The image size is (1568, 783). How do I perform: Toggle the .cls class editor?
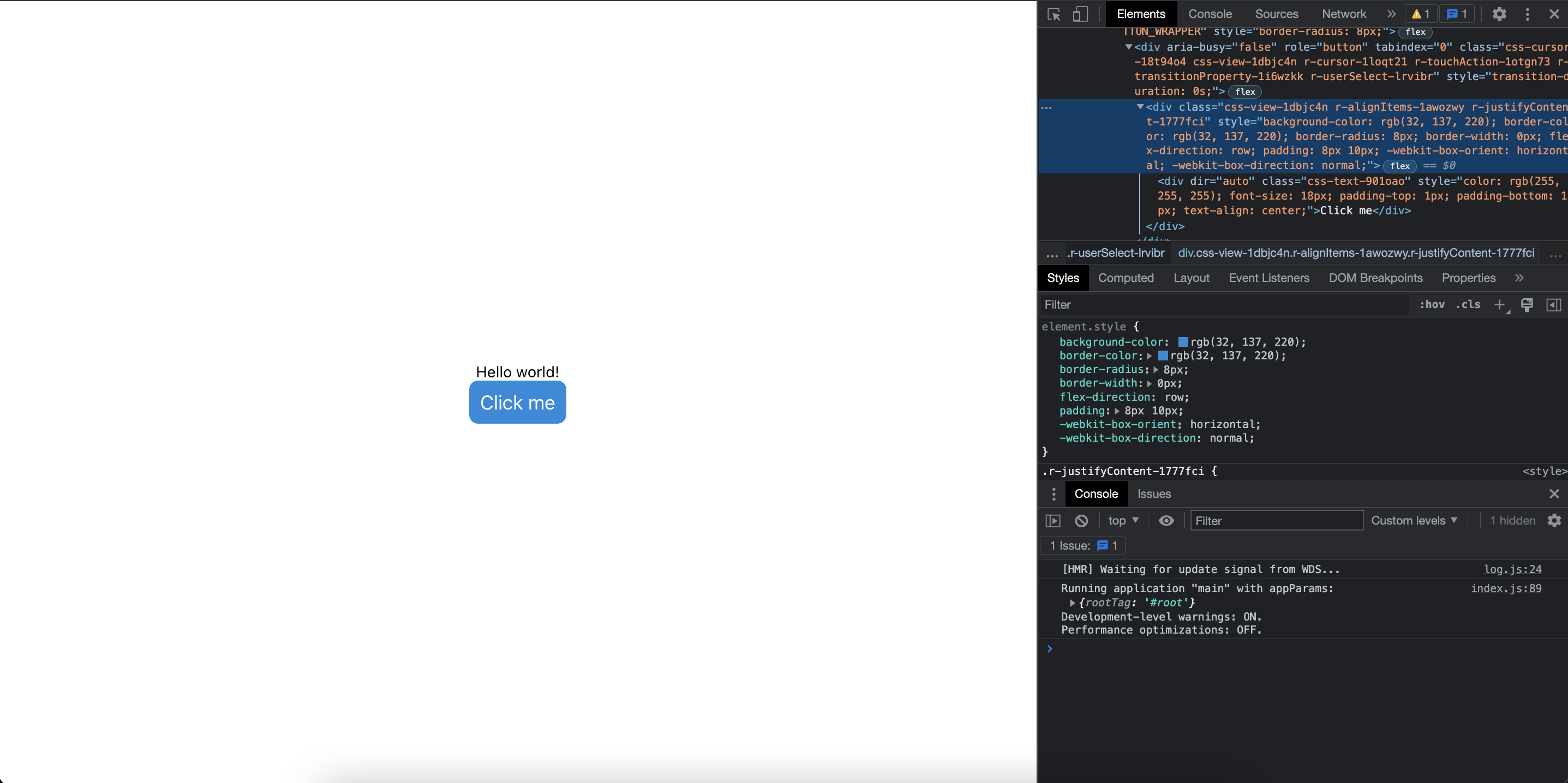pyautogui.click(x=1468, y=304)
